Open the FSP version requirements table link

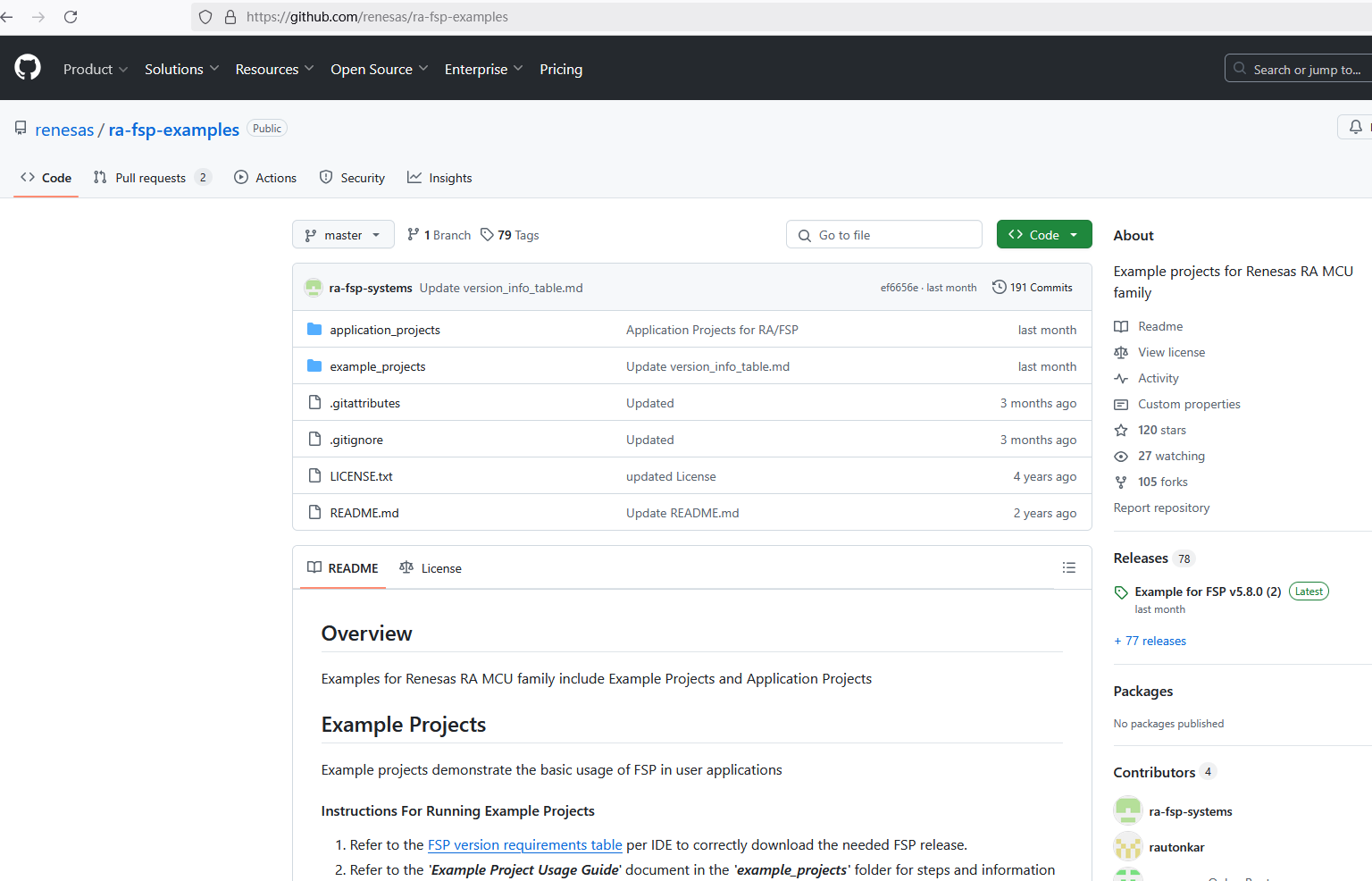pyautogui.click(x=525, y=845)
